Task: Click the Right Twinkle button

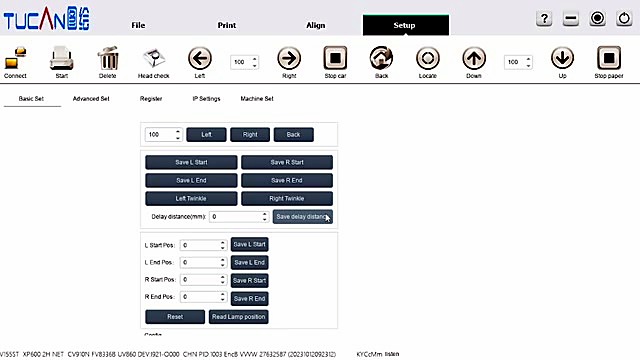Action: click(287, 199)
